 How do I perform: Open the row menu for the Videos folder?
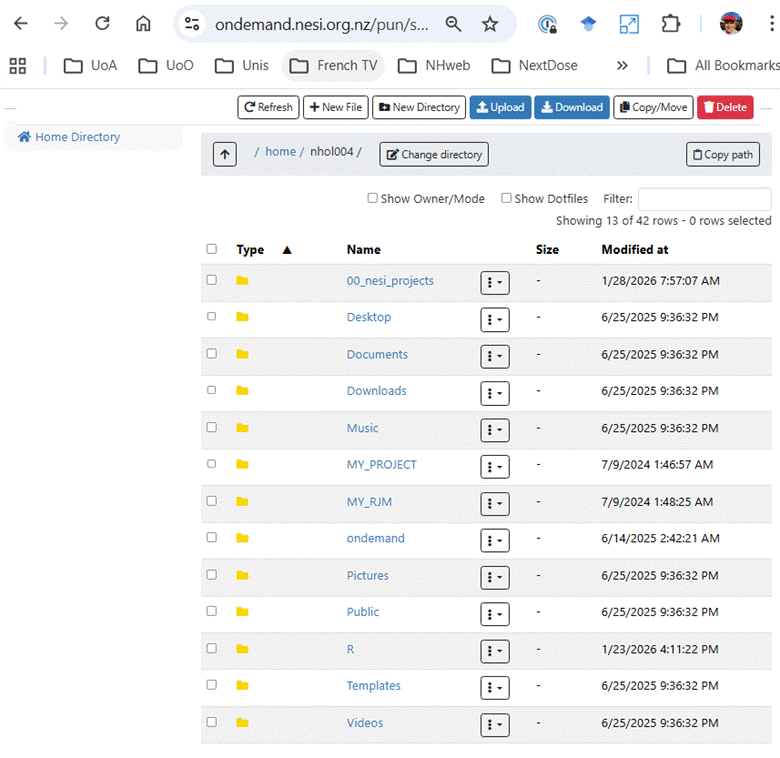click(494, 725)
